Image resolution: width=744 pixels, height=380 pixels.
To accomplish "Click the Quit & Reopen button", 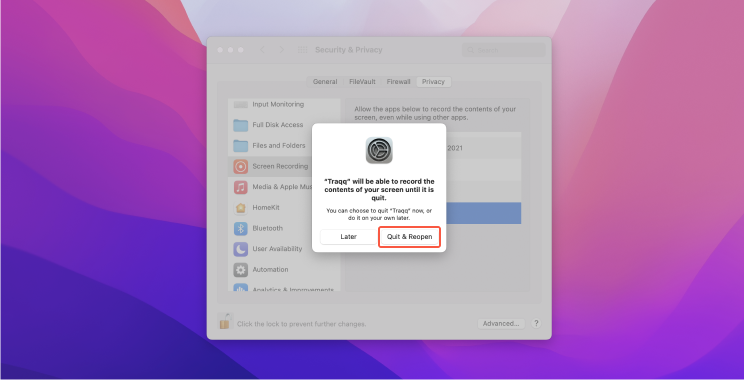I will (x=409, y=237).
